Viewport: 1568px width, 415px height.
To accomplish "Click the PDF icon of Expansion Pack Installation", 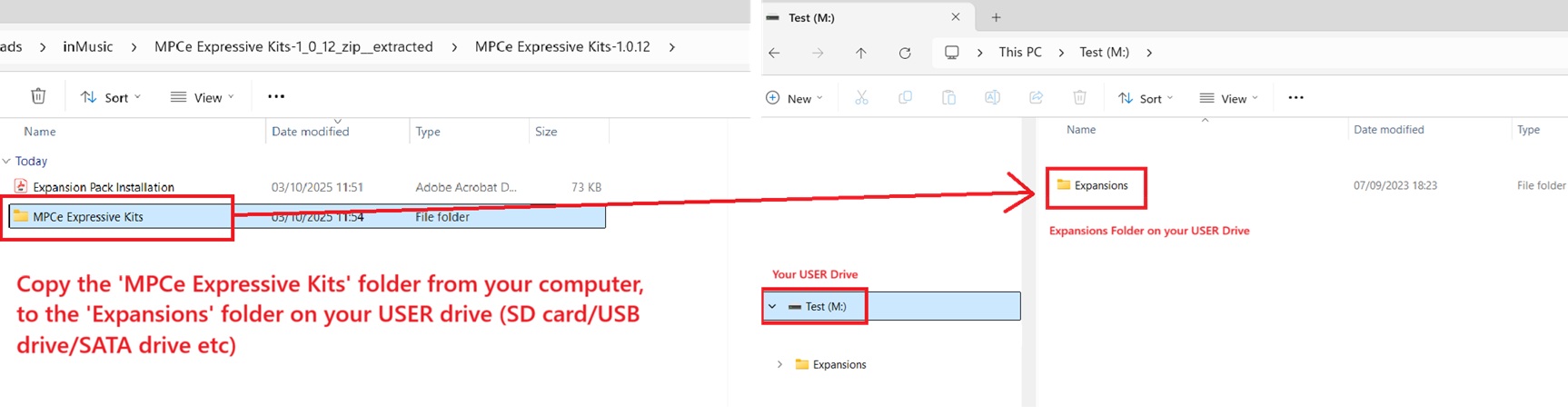I will point(20,186).
